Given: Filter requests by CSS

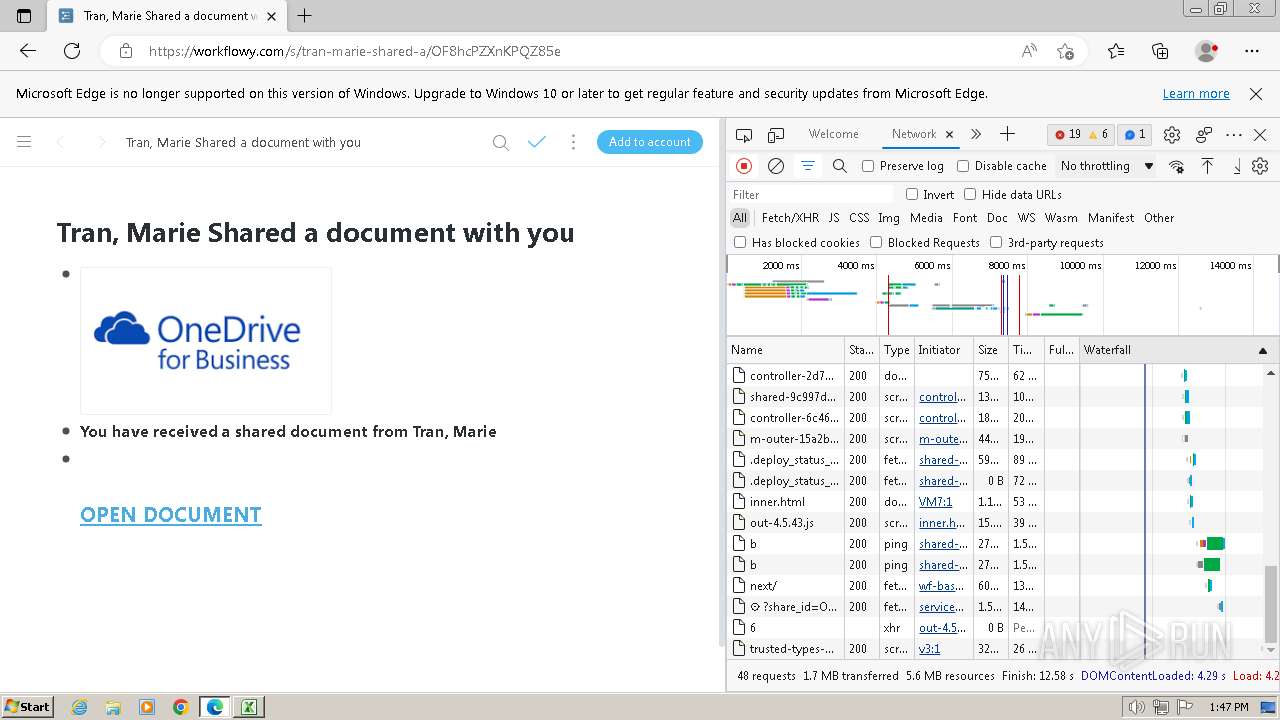Looking at the screenshot, I should (859, 217).
